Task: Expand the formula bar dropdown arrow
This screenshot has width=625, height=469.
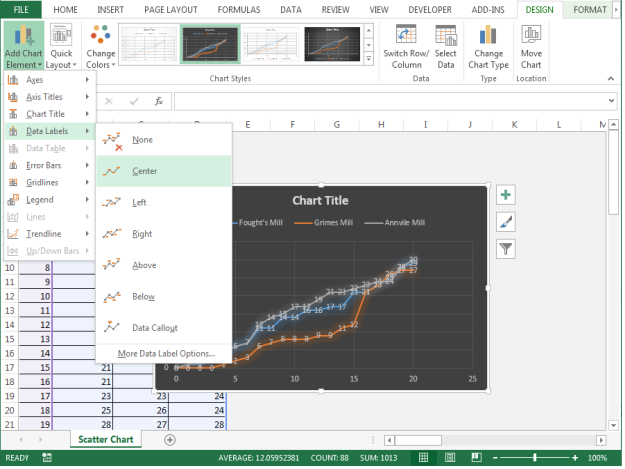Action: 611,101
